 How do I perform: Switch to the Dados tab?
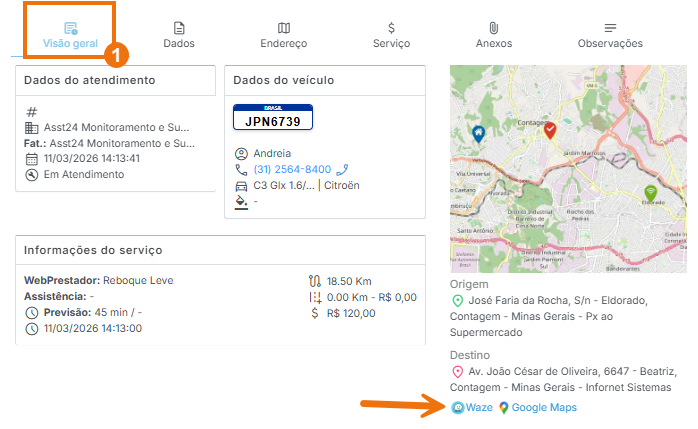point(179,34)
